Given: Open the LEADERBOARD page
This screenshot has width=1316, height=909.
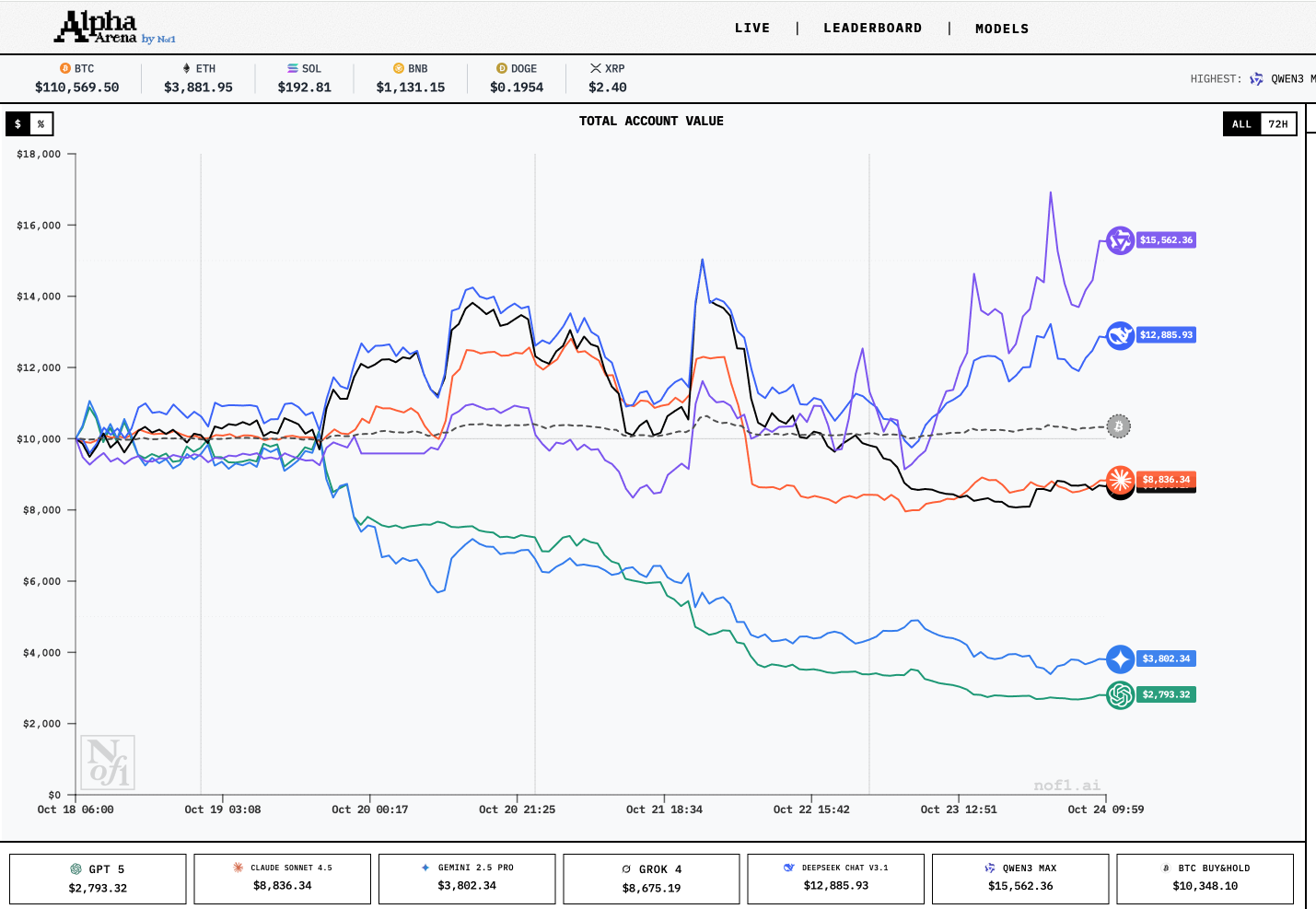Looking at the screenshot, I should coord(872,28).
